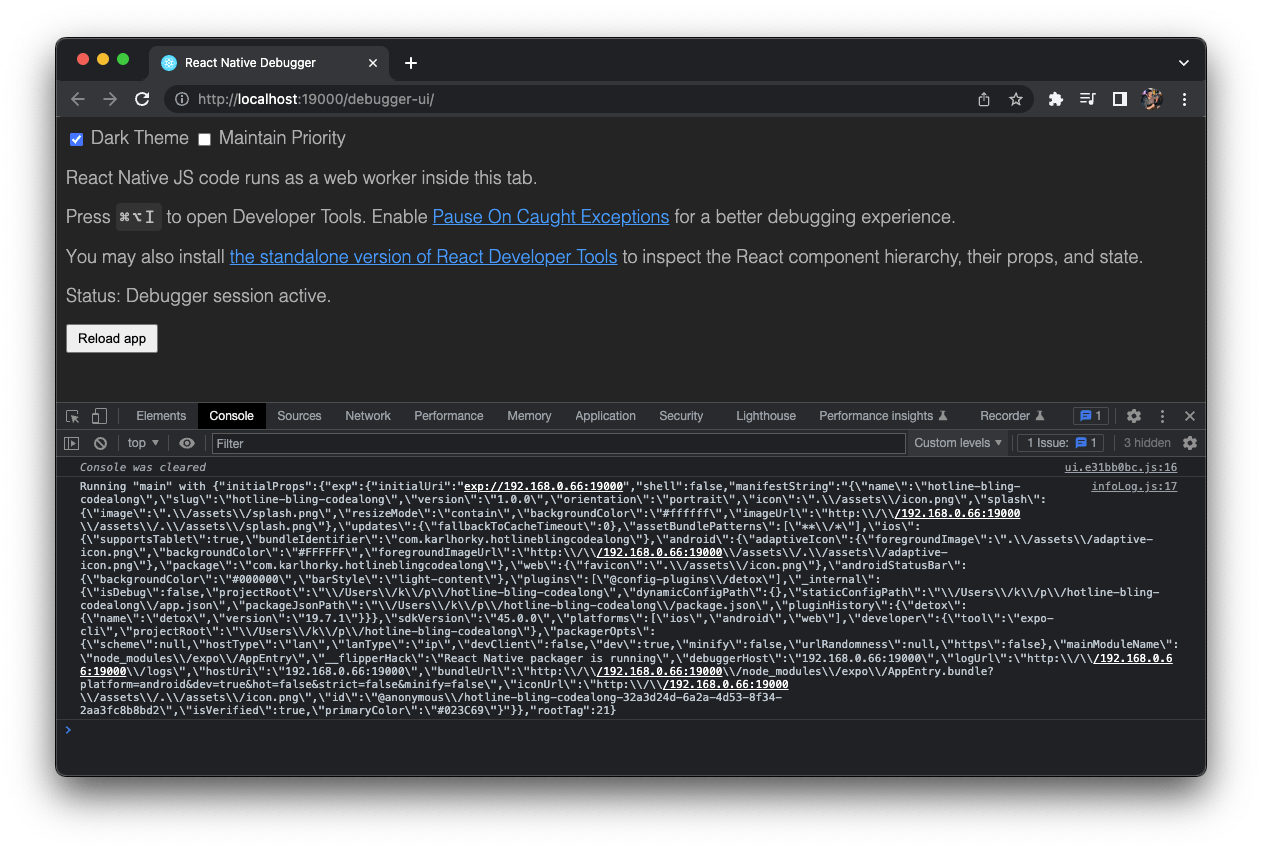Open the Chrome extensions puzzle icon

pos(1055,99)
